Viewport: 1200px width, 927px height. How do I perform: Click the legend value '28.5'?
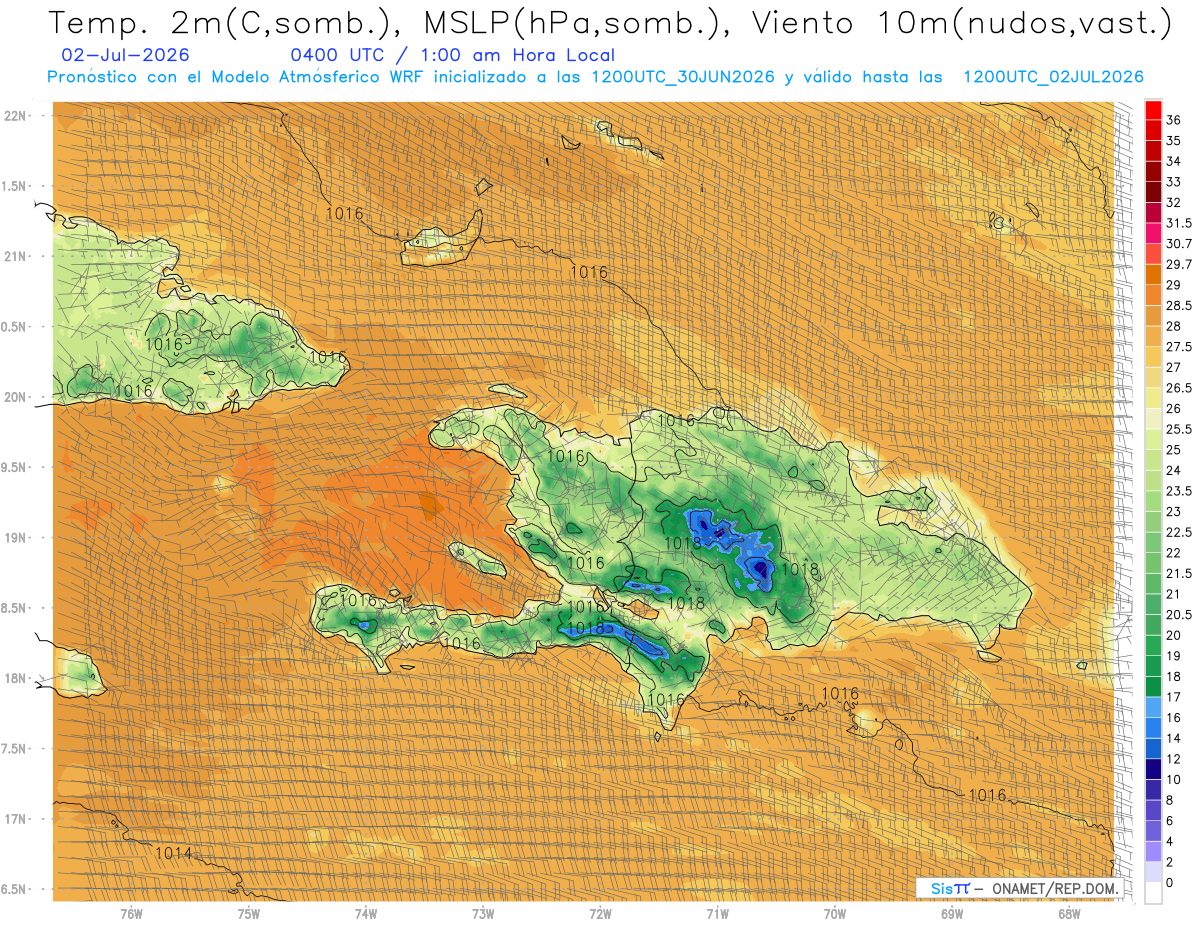click(1179, 306)
